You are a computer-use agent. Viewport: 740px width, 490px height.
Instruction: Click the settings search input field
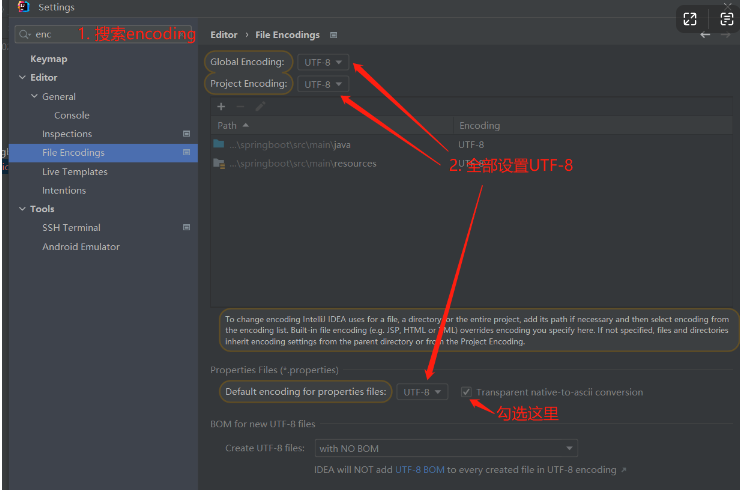coord(103,34)
